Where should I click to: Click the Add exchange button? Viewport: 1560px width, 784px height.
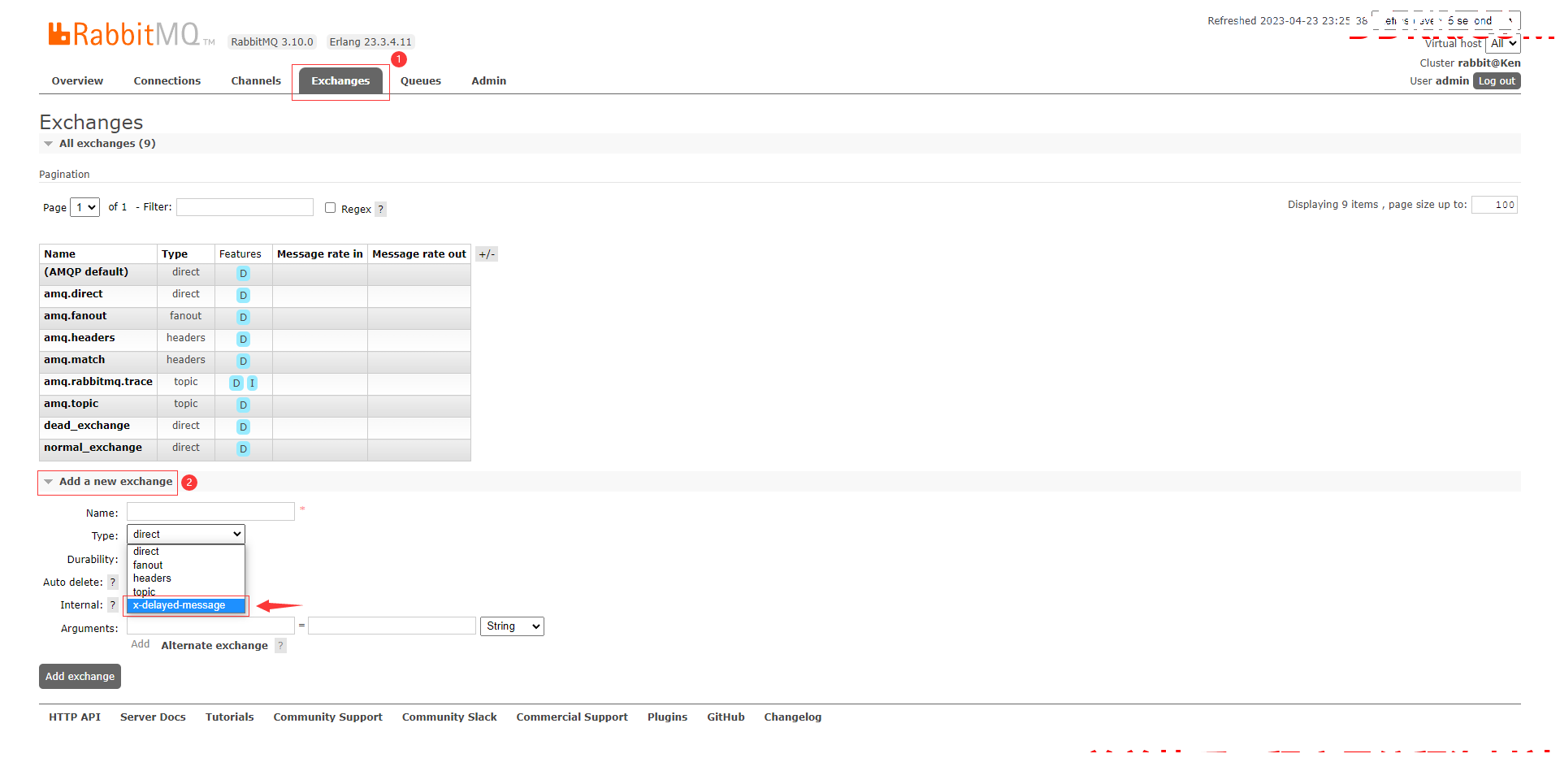tap(80, 677)
